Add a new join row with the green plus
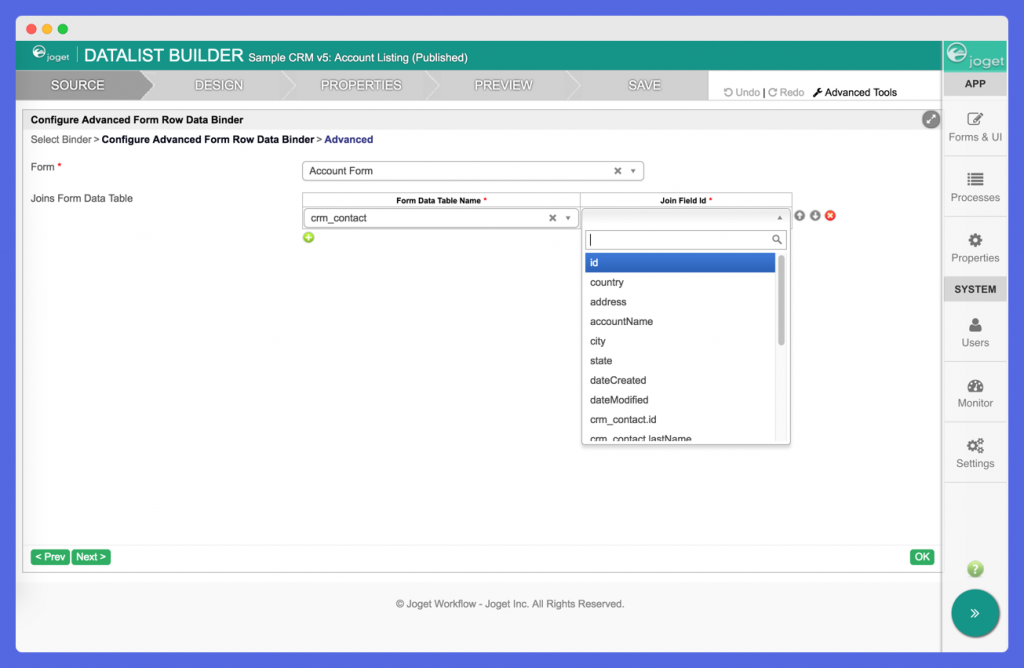Screen dimensions: 1024x668 tap(308, 237)
